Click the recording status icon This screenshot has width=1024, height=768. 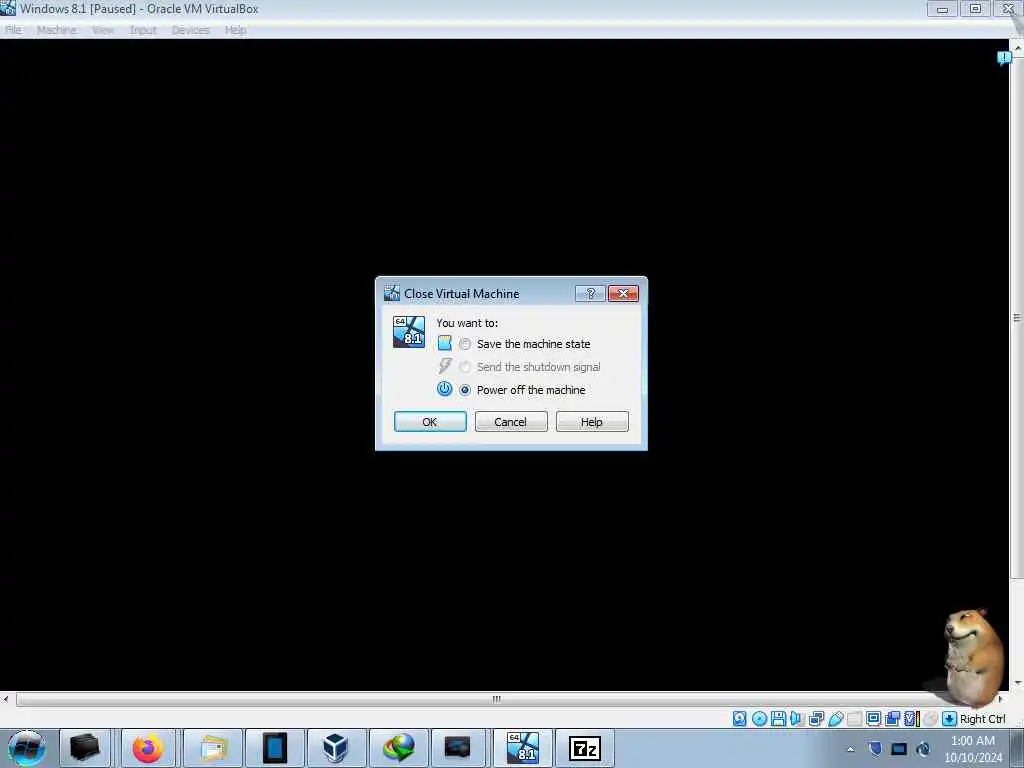click(x=892, y=719)
